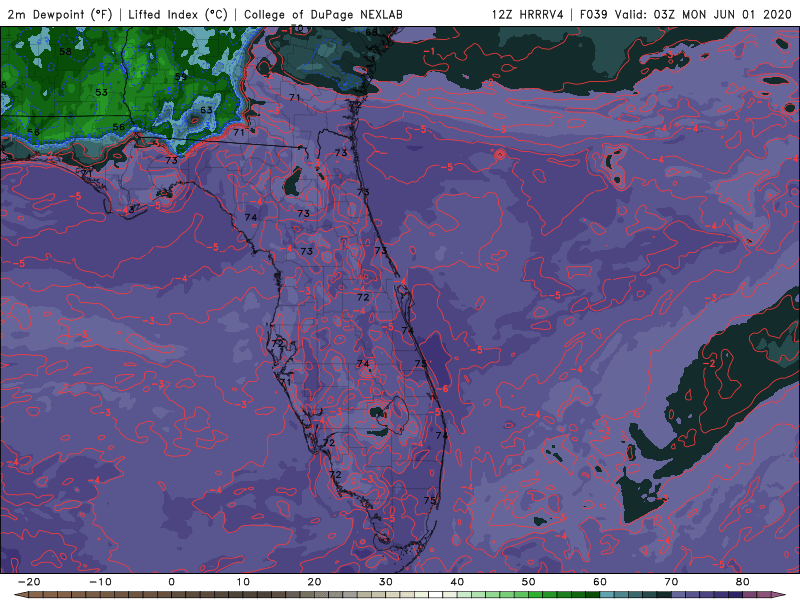Click the '53' dewpoint value on the map
The image size is (800, 600).
[102, 92]
